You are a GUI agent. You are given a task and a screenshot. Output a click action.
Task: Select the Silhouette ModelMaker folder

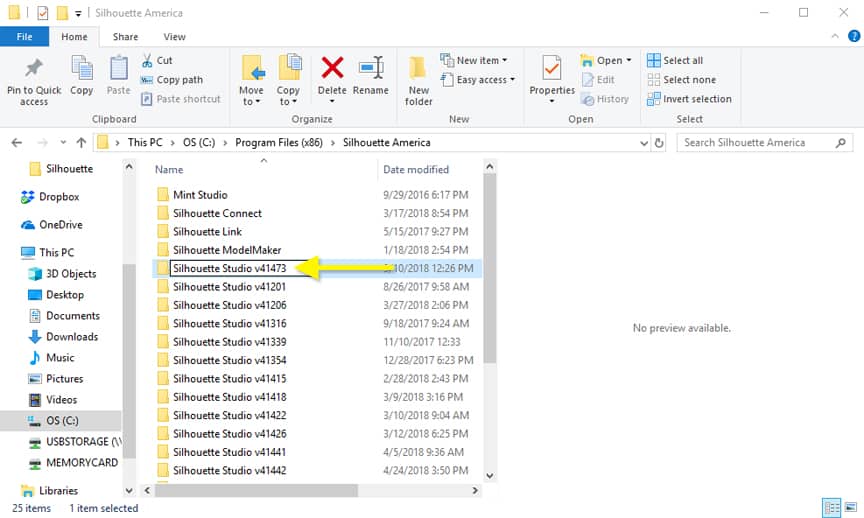pyautogui.click(x=227, y=250)
